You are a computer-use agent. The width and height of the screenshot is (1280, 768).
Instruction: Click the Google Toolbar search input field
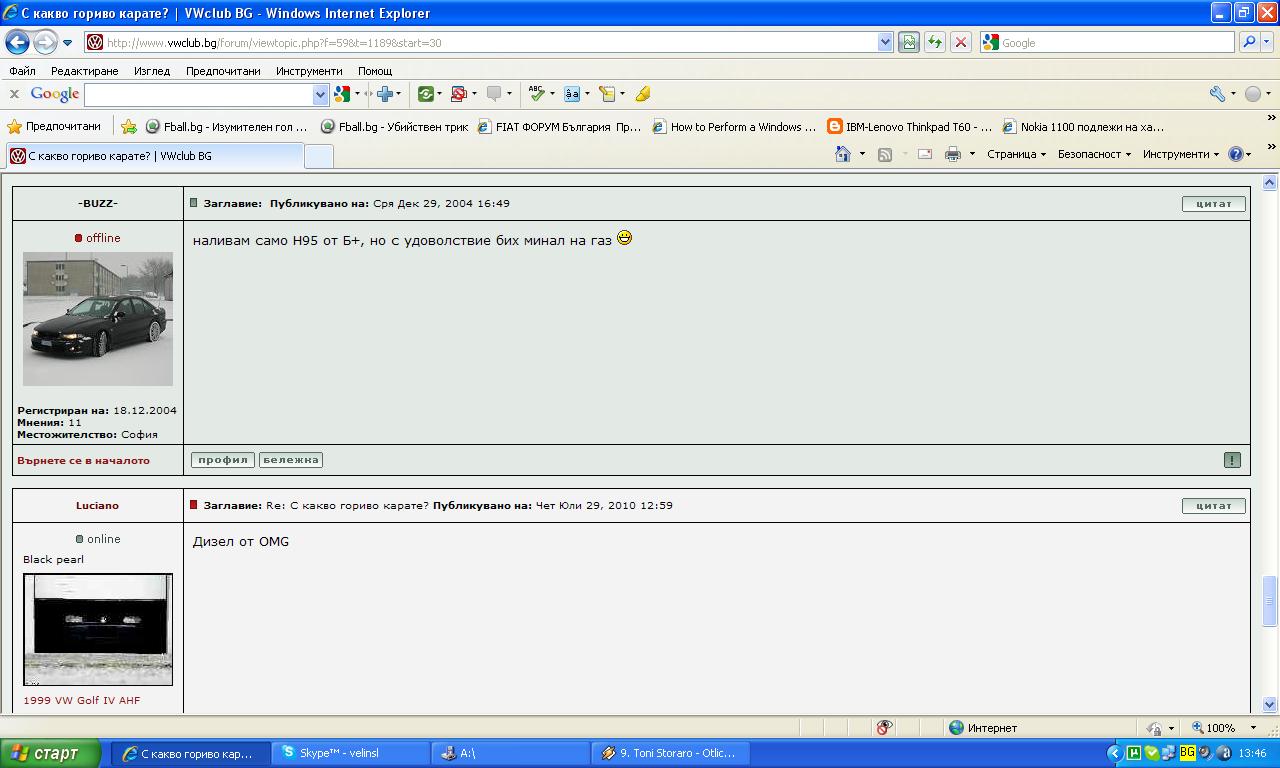pos(198,94)
